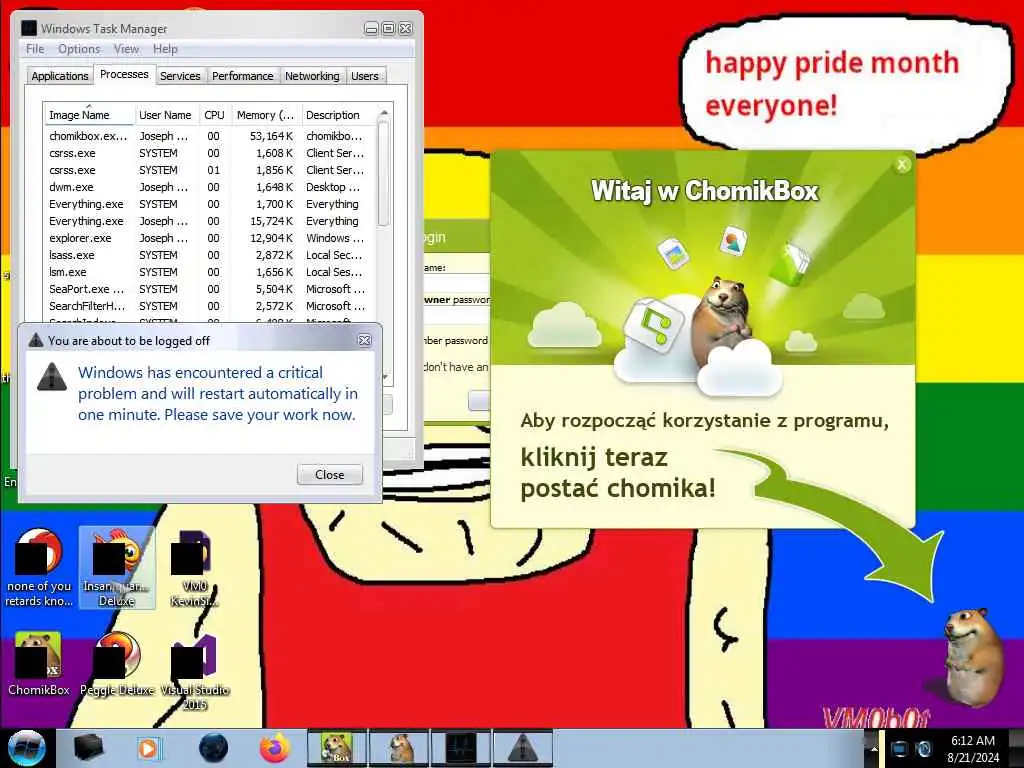Screen dimensions: 1024x768
Task: Open the Options menu in Task Manager
Action: (x=79, y=49)
